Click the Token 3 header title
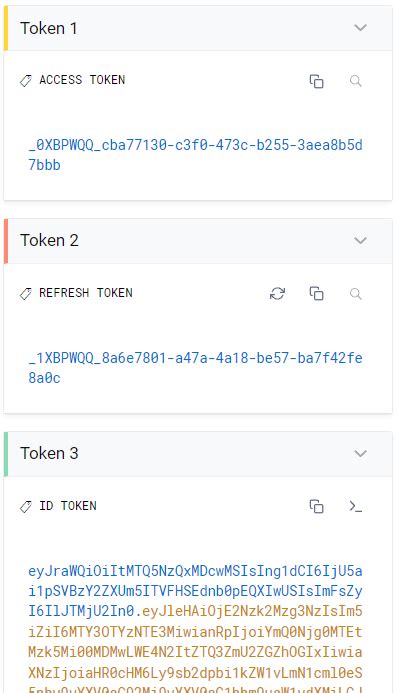This screenshot has width=397, height=693. (x=49, y=453)
